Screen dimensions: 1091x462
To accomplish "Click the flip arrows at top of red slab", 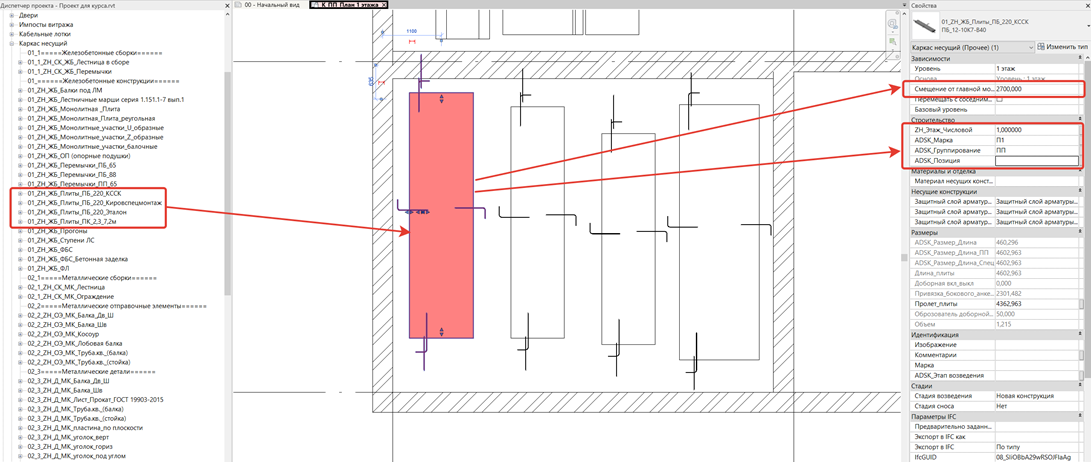I will (441, 101).
